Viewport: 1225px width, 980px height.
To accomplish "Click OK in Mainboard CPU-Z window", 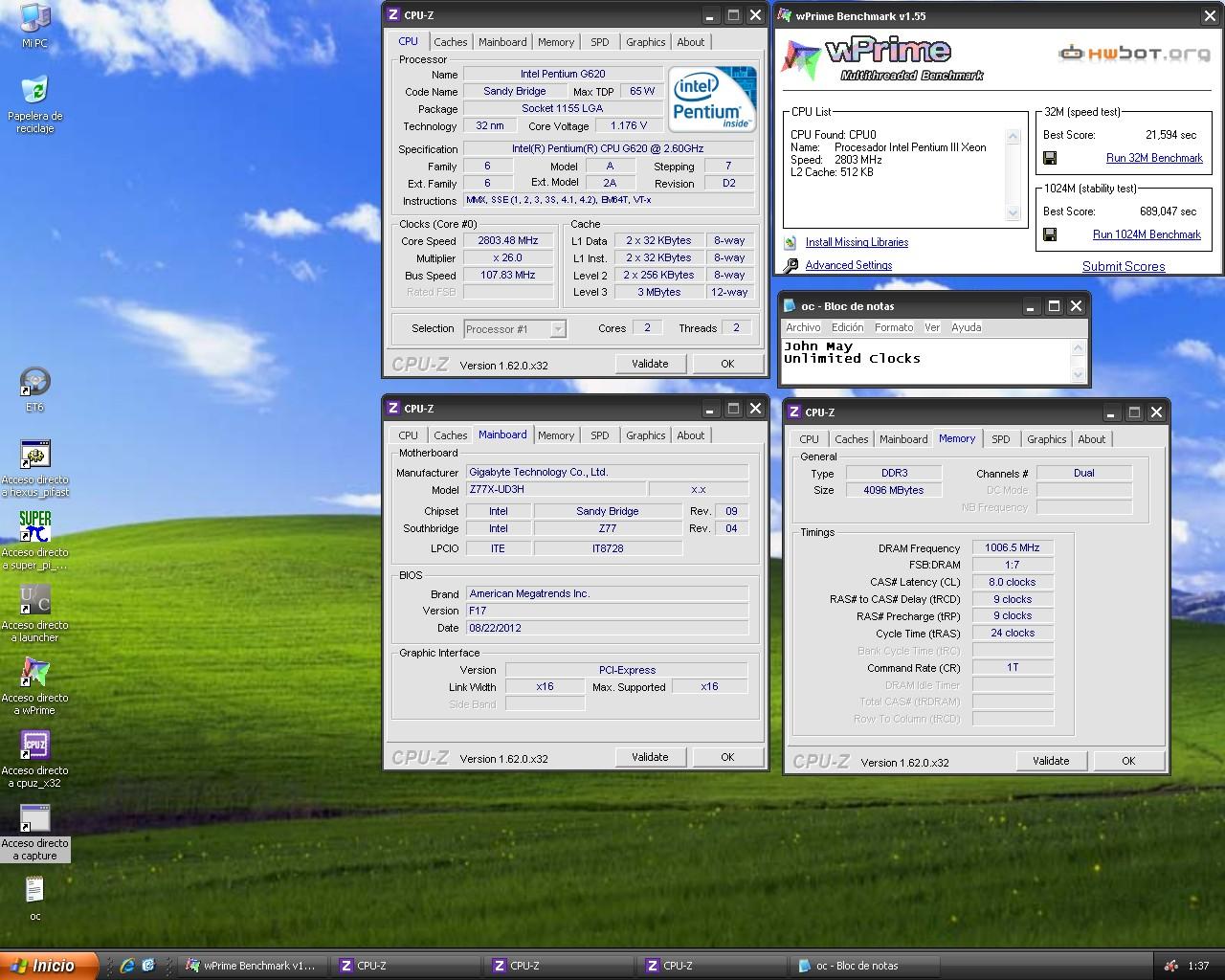I will (727, 757).
